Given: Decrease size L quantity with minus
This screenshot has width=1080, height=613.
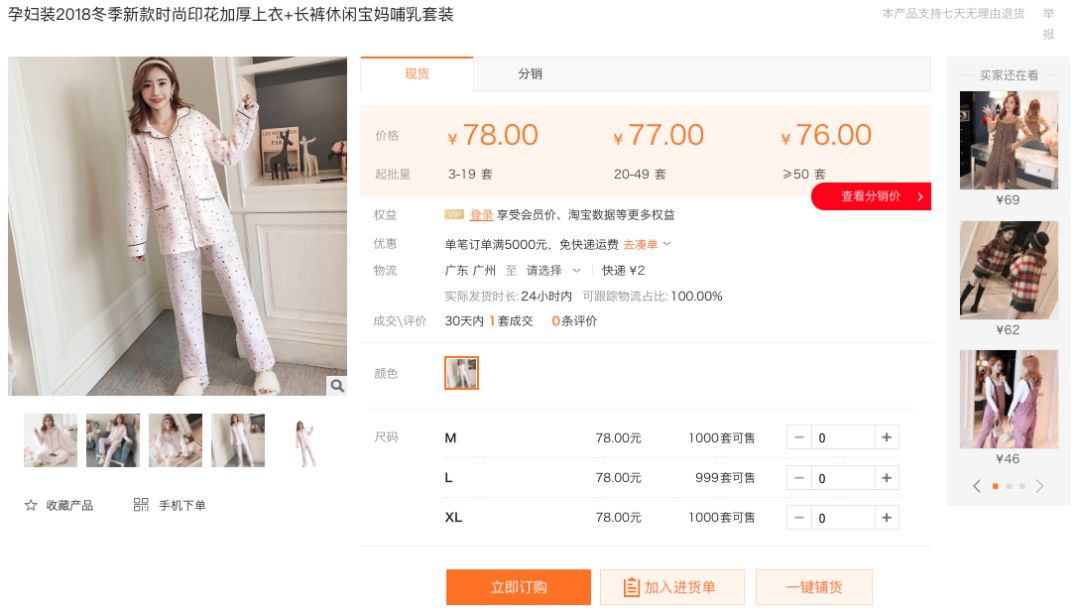Looking at the screenshot, I should coord(799,478).
